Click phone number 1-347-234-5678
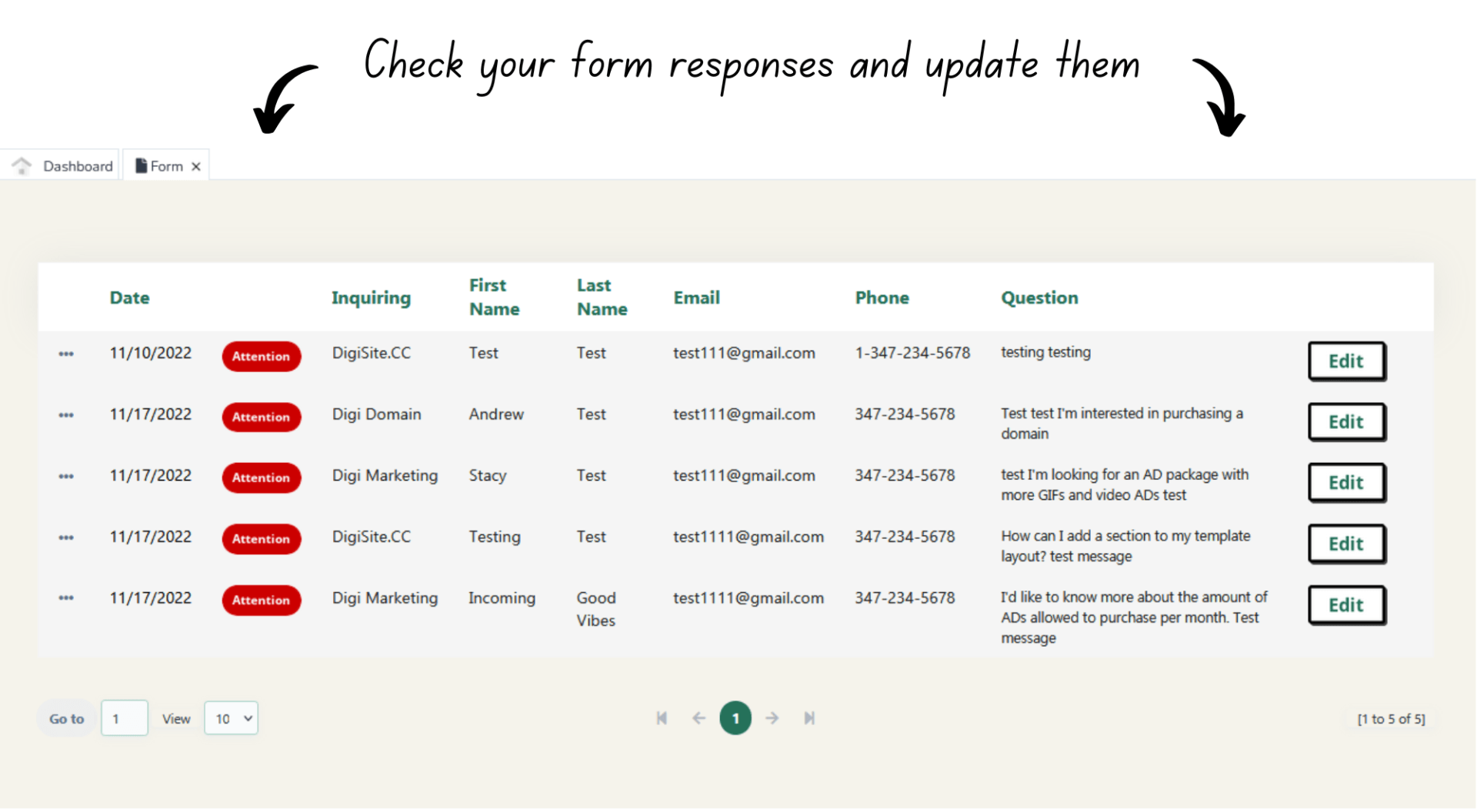 pos(912,353)
